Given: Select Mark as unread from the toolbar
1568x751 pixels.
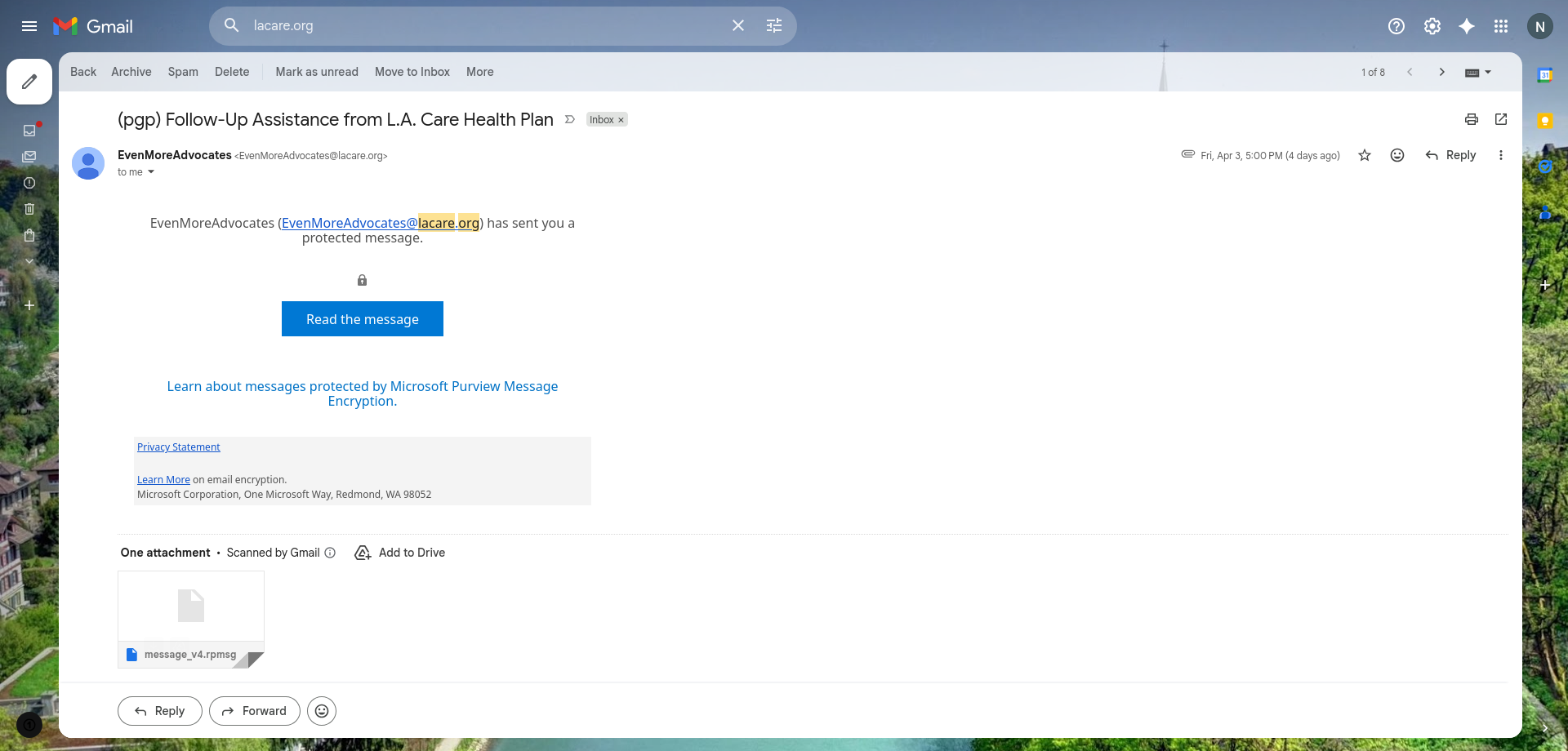Looking at the screenshot, I should pos(317,72).
